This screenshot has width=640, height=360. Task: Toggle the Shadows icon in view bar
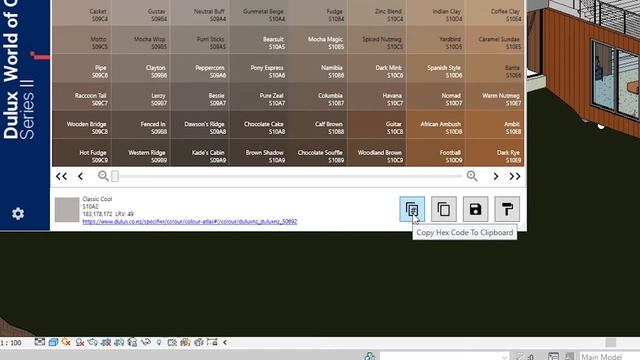80,342
